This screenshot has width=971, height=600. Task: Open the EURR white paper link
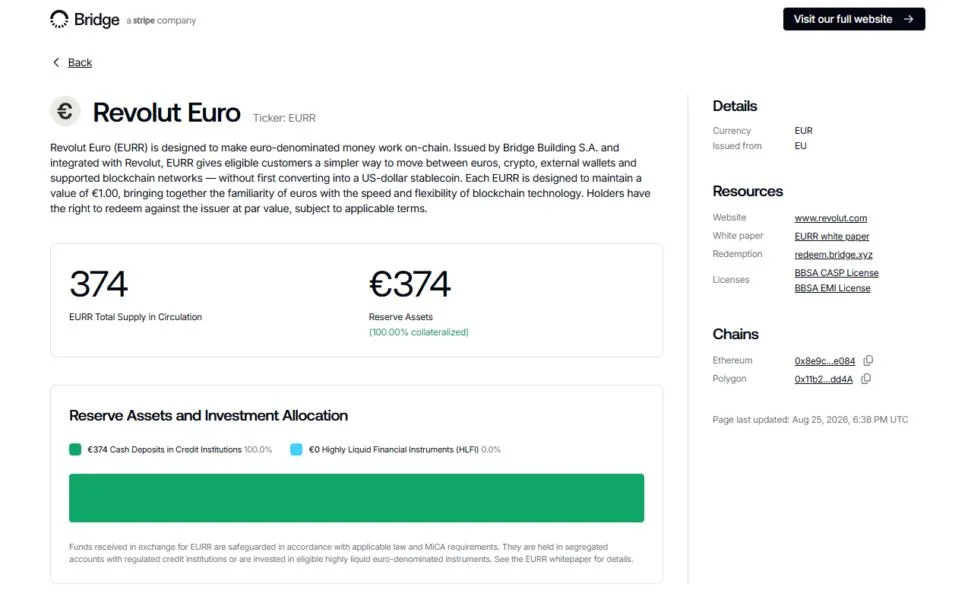click(x=832, y=236)
